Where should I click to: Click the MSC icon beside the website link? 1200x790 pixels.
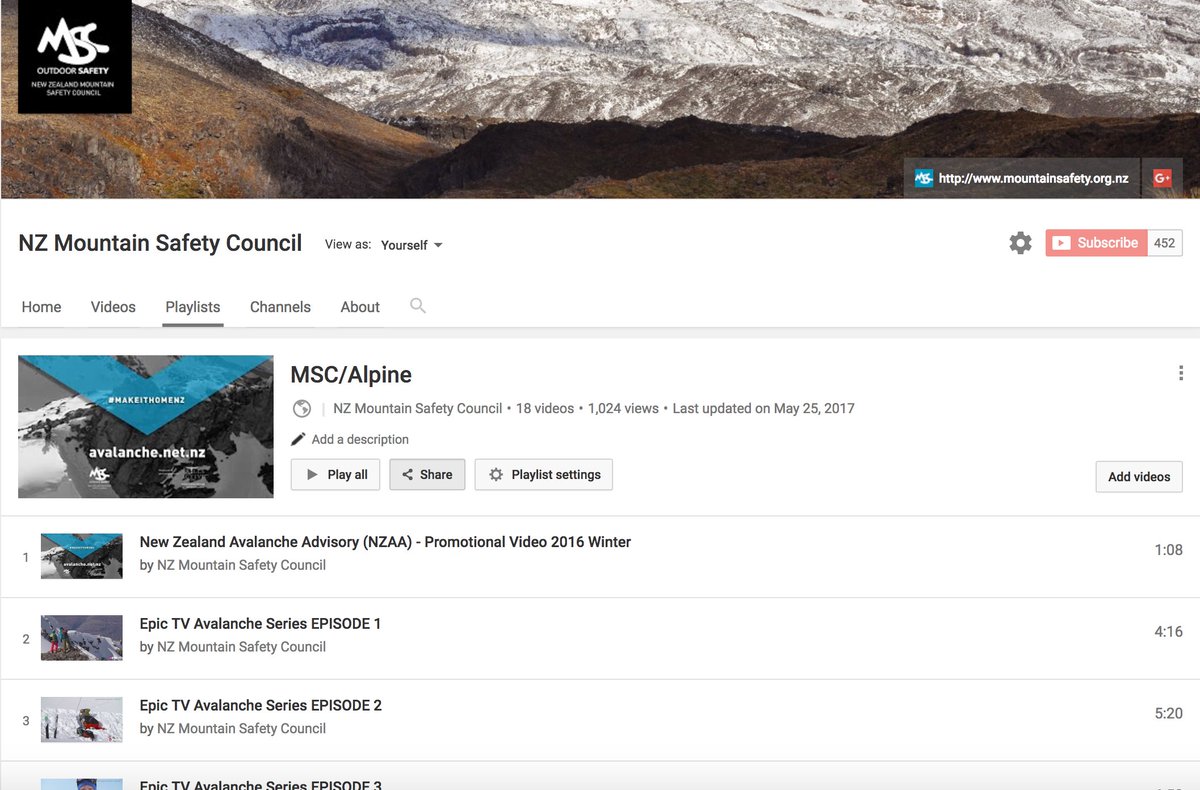coord(923,178)
